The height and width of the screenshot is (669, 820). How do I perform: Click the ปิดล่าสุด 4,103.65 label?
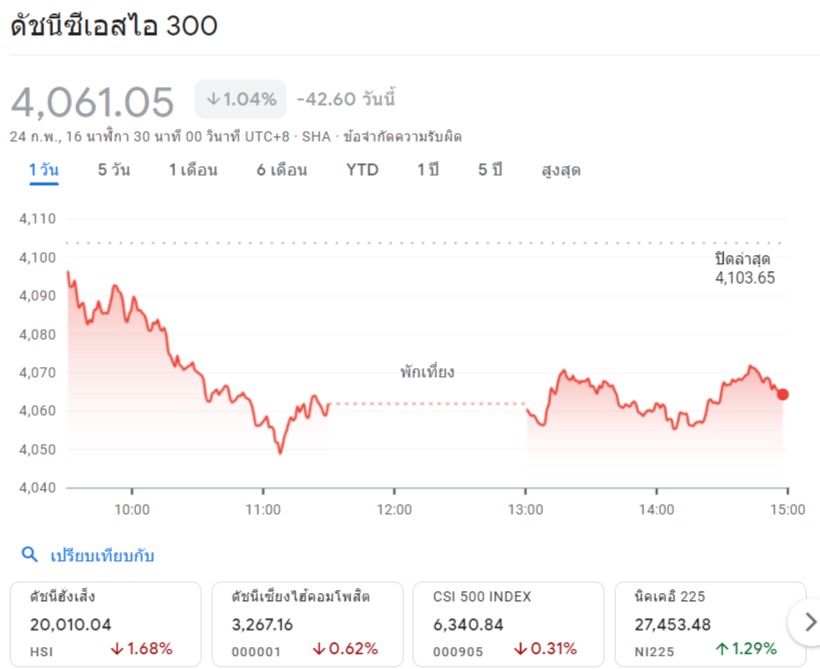pyautogui.click(x=744, y=269)
